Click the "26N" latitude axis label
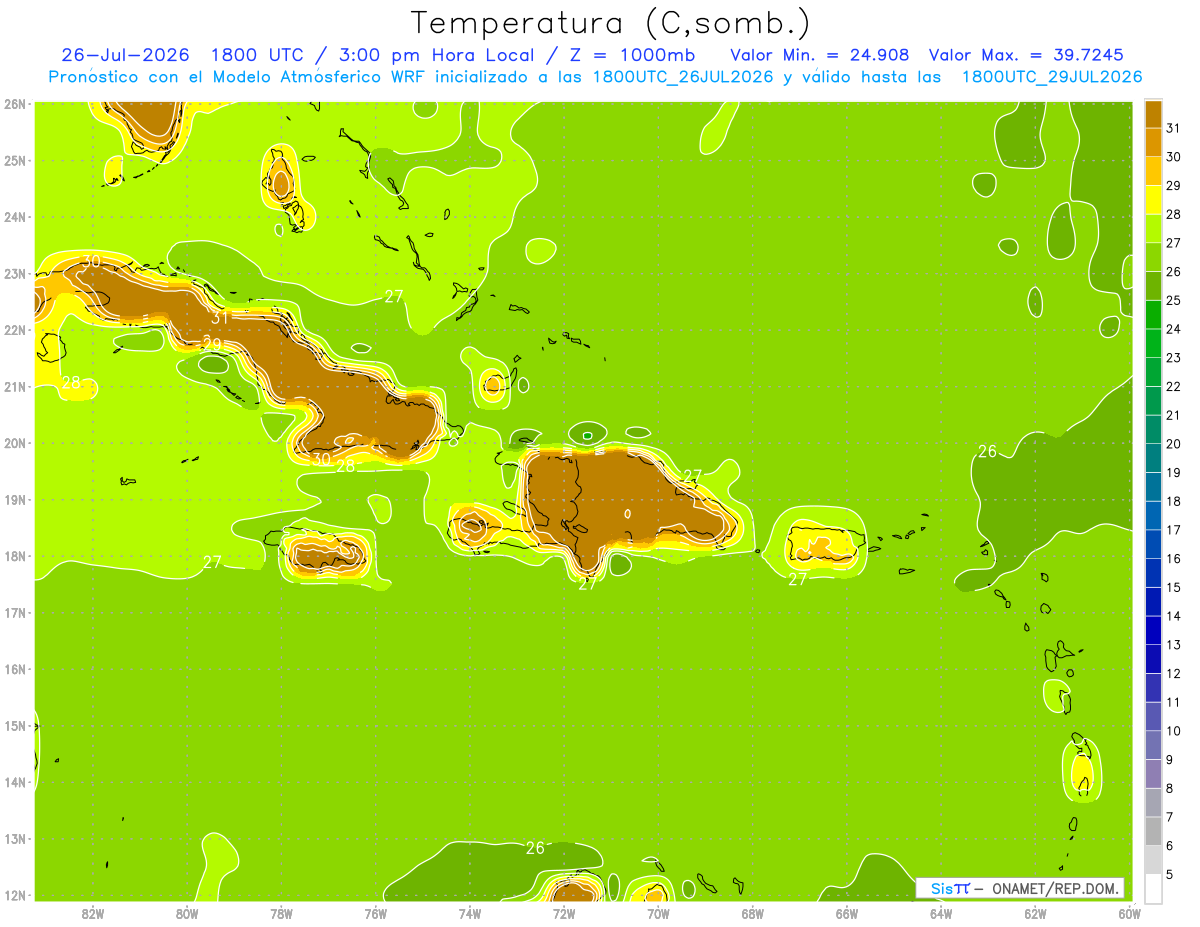 [14, 103]
